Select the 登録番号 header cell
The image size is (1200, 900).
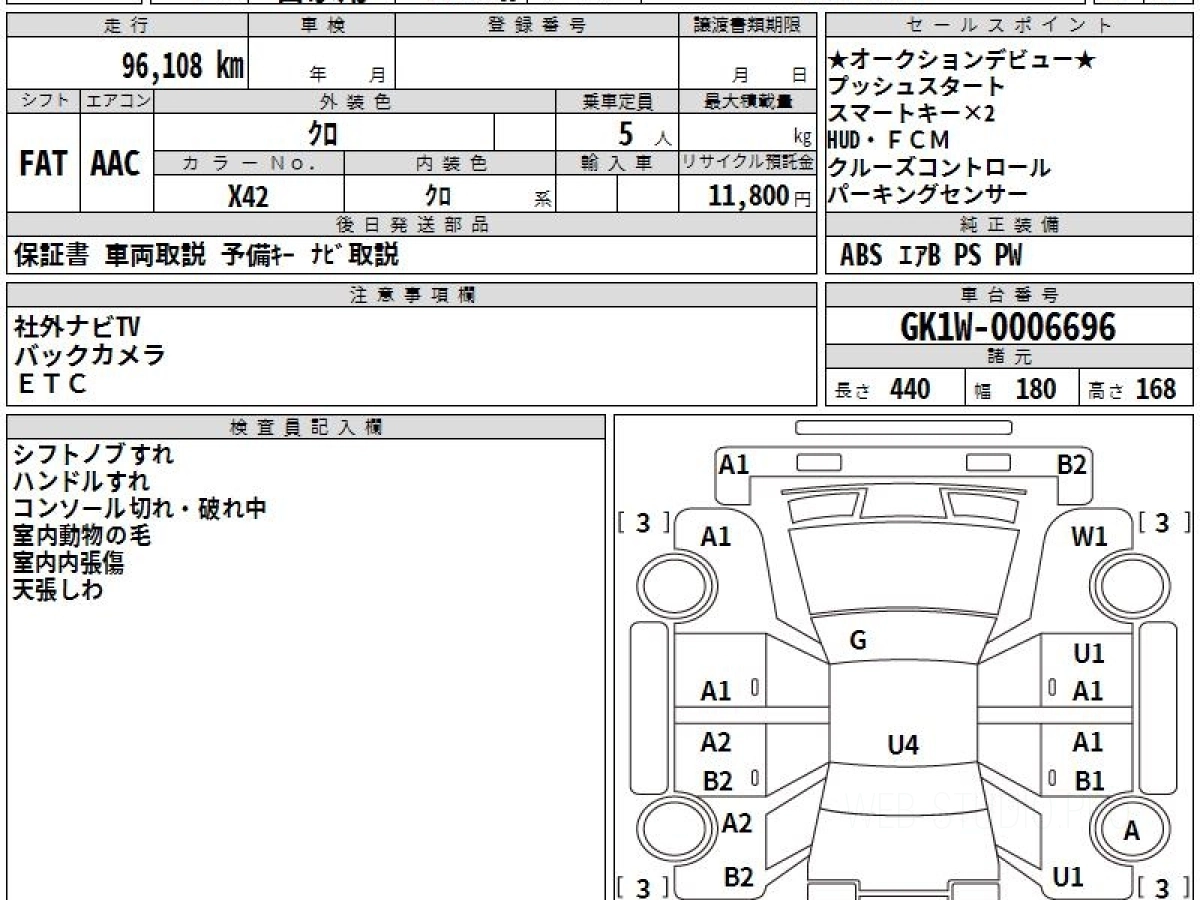point(537,26)
